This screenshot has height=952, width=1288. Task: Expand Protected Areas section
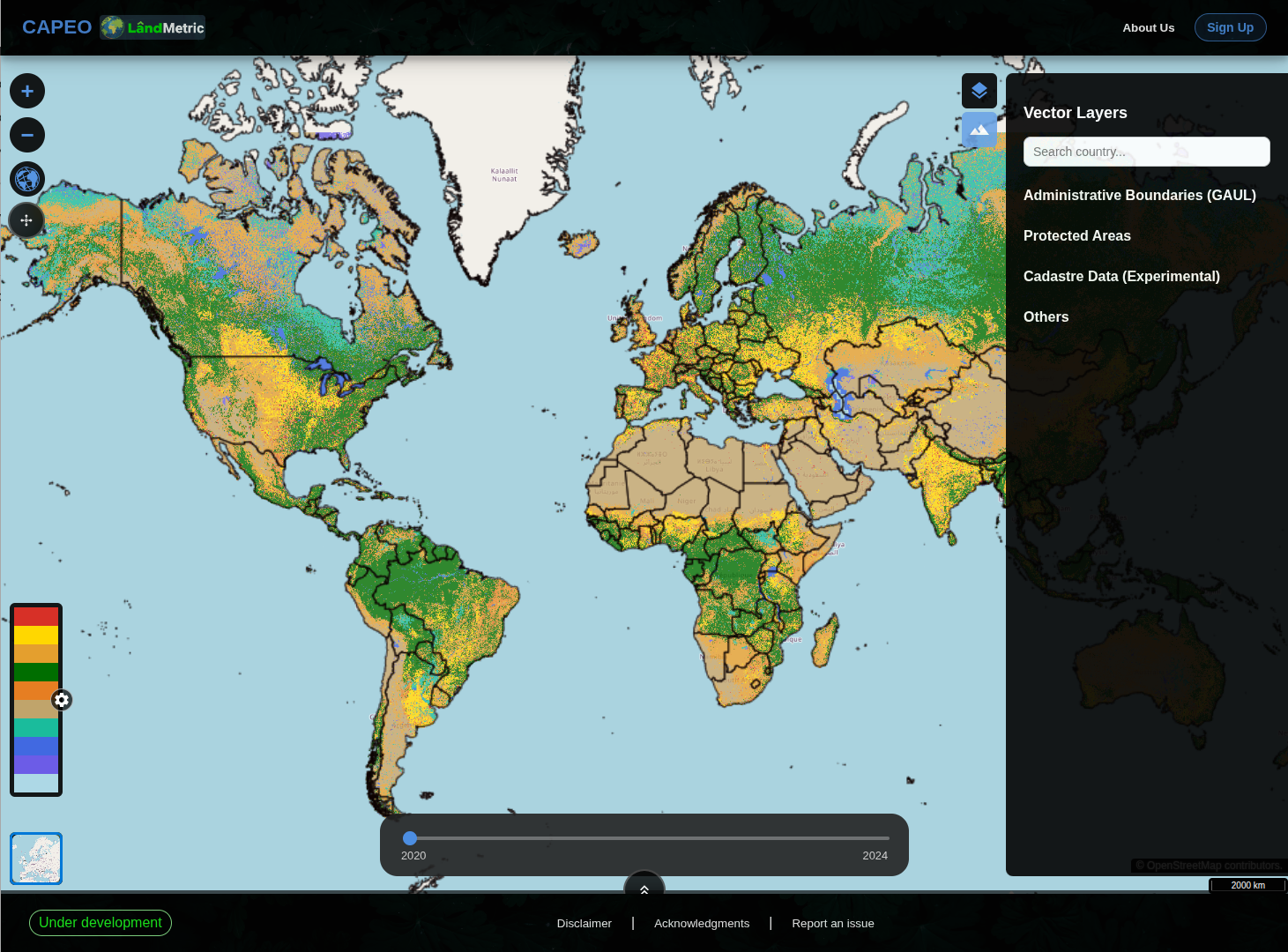[1076, 235]
